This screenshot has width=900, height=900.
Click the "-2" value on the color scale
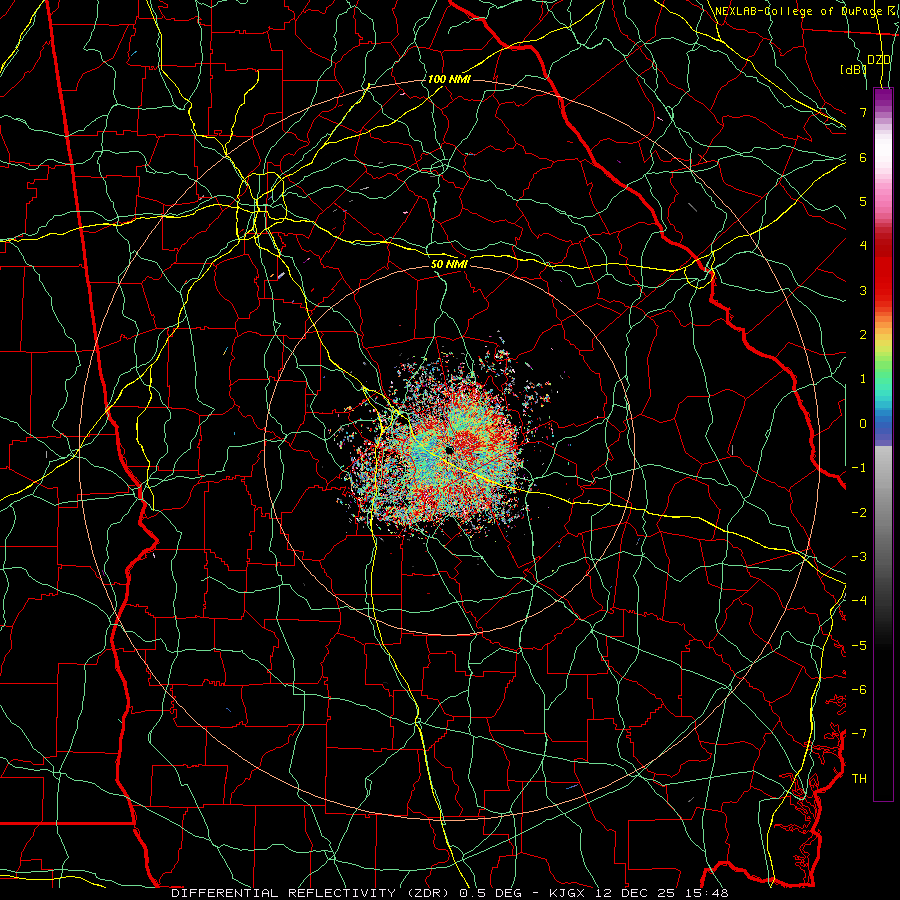tap(859, 513)
